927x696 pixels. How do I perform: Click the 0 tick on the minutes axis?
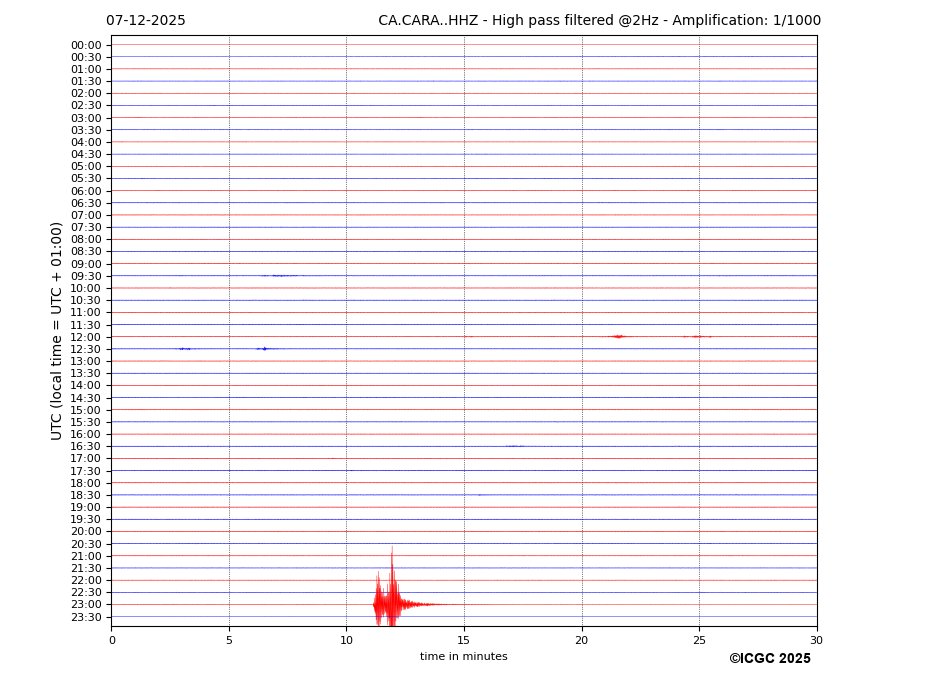[x=112, y=640]
